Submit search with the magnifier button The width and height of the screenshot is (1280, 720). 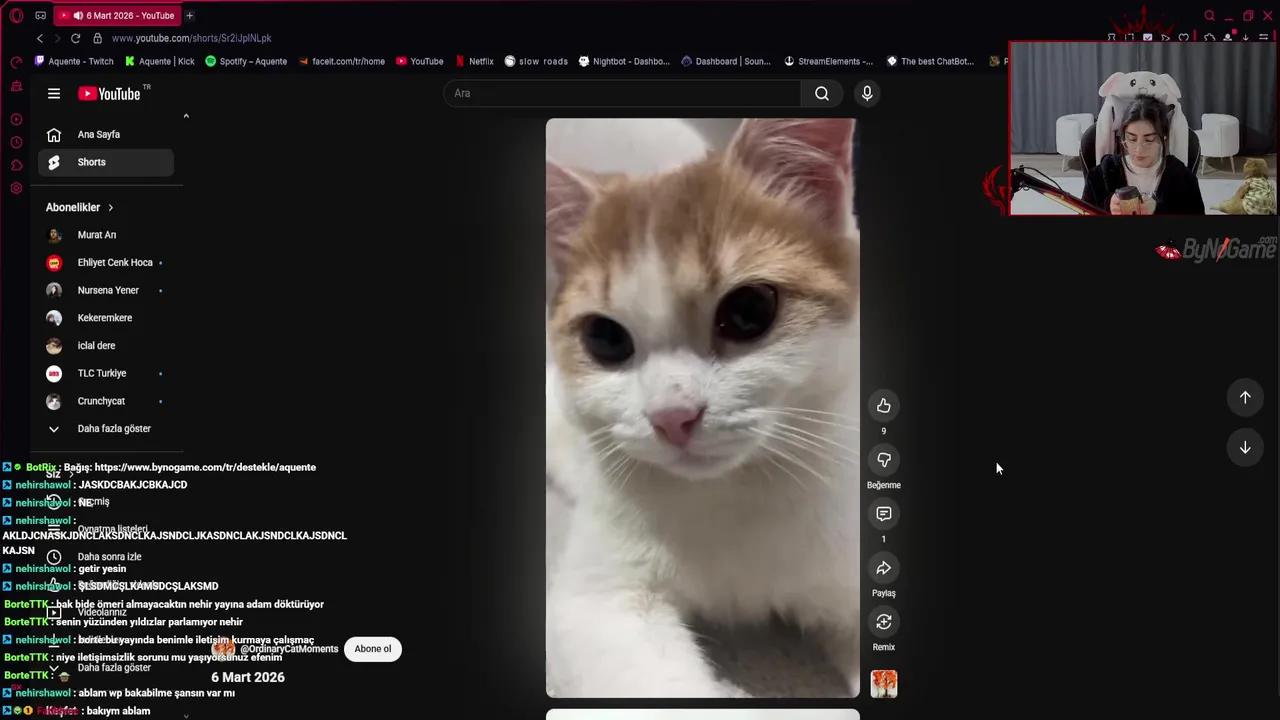822,93
